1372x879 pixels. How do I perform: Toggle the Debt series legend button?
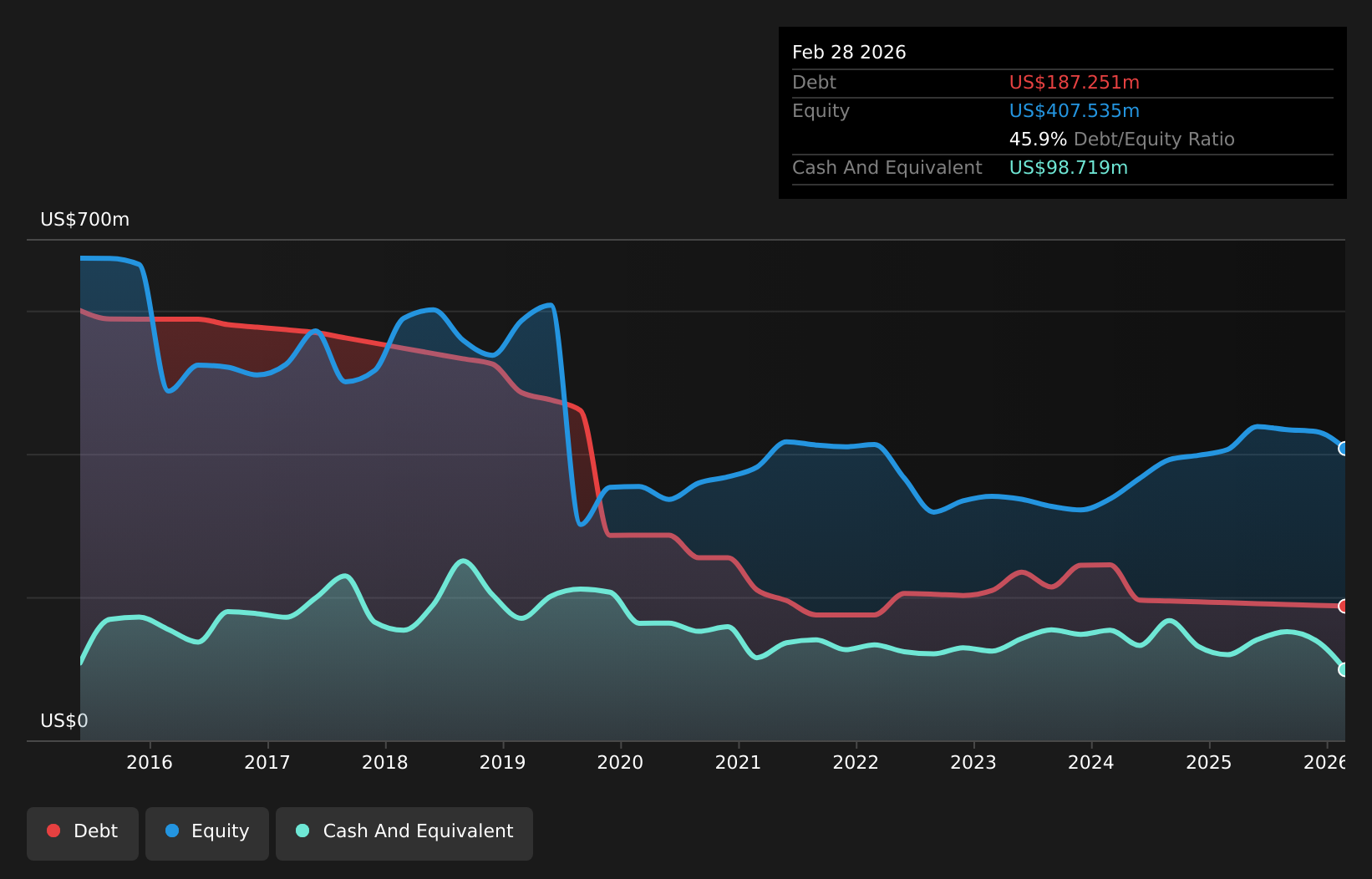83,833
